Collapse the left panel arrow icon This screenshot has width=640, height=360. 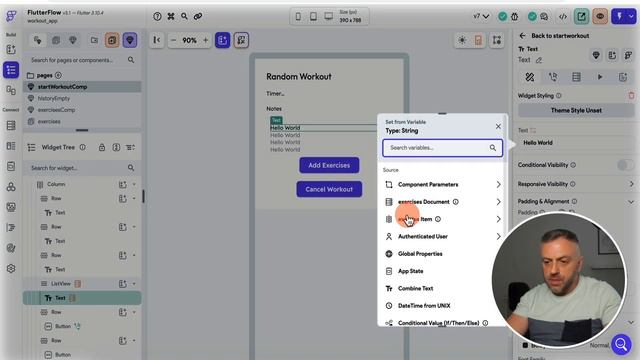coord(157,40)
